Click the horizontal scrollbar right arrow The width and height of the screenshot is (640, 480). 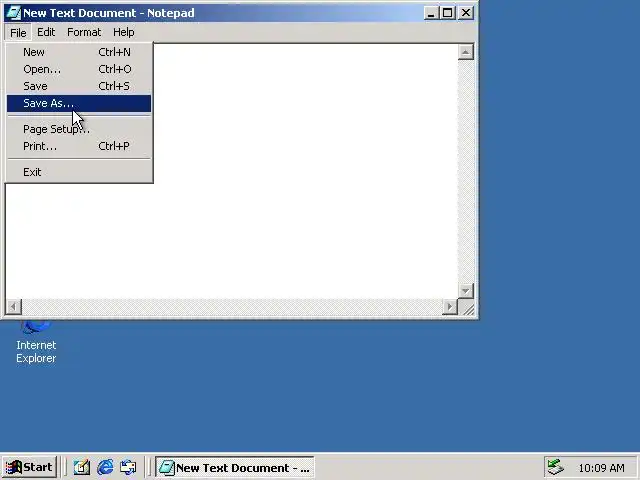450,307
